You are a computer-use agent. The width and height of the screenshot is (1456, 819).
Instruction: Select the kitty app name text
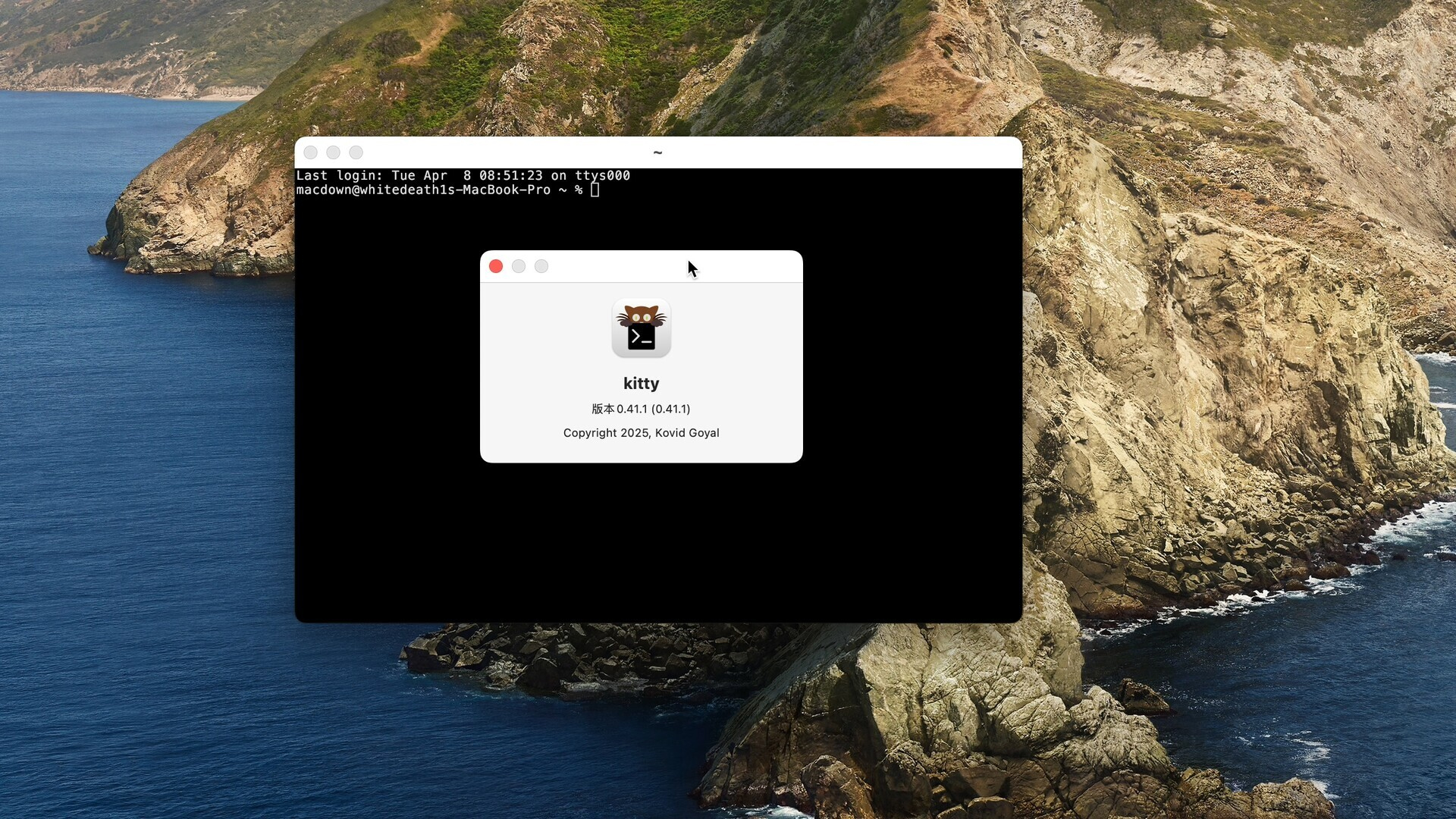(x=642, y=384)
